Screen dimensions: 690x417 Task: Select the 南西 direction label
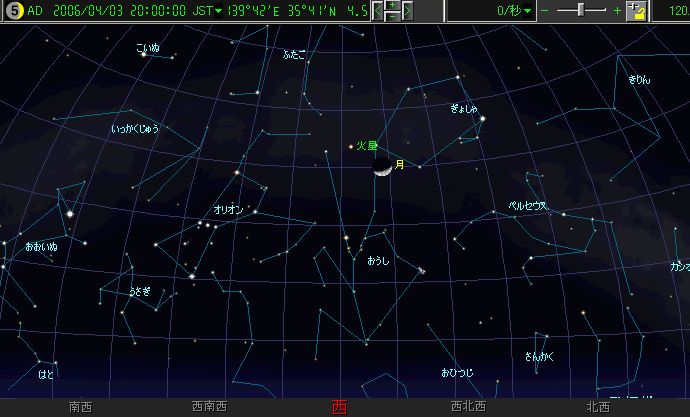(80, 407)
